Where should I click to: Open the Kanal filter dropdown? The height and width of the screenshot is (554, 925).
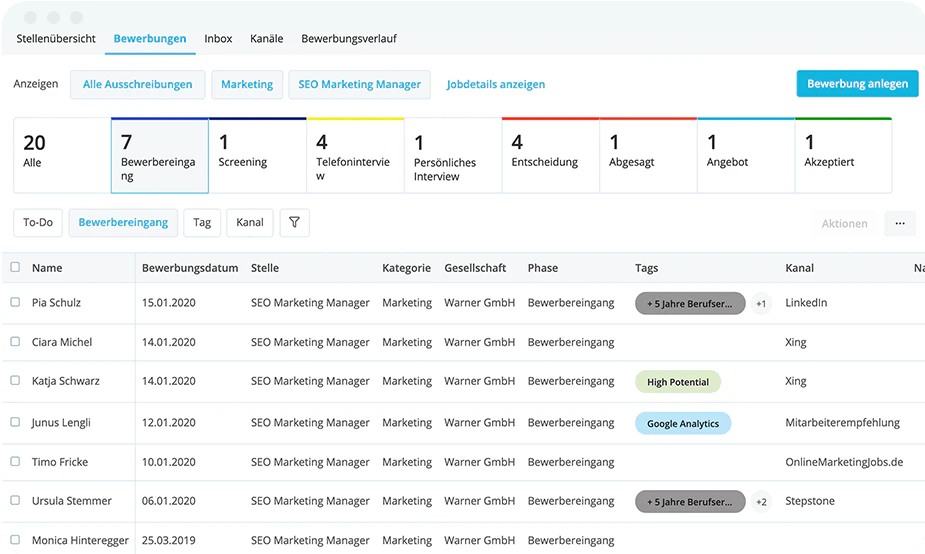pos(250,222)
